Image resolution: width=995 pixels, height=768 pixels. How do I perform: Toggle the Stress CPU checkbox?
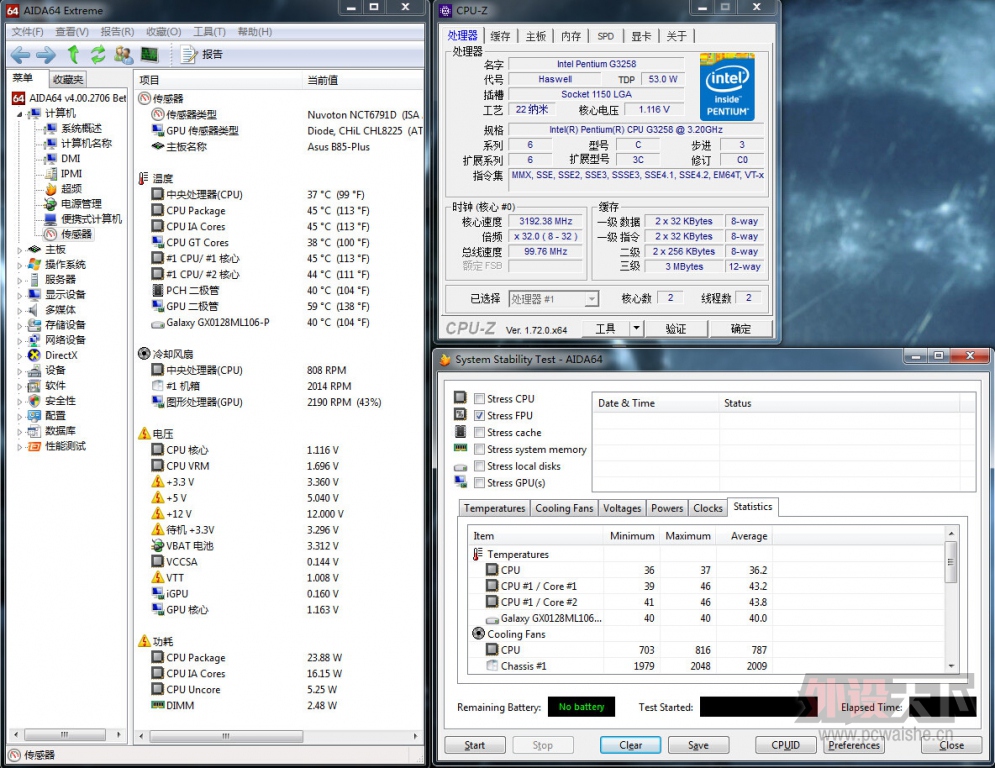click(480, 399)
